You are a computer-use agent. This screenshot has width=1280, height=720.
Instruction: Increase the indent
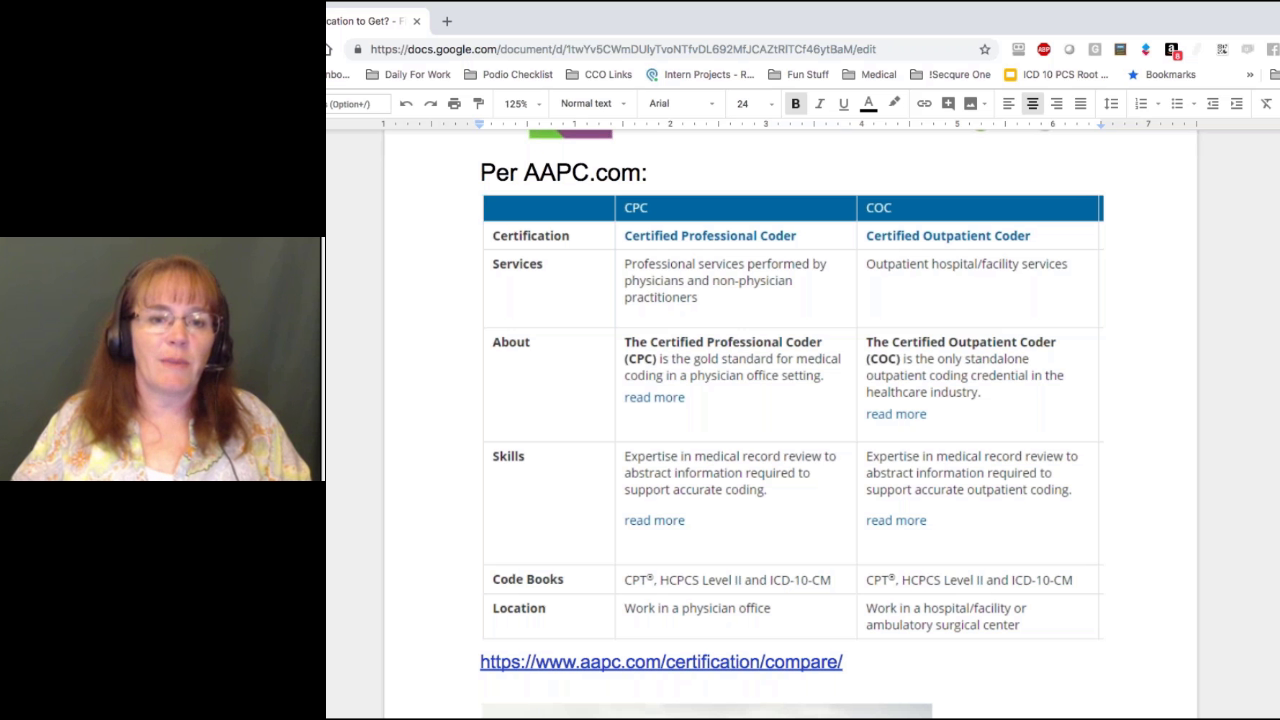point(1236,104)
